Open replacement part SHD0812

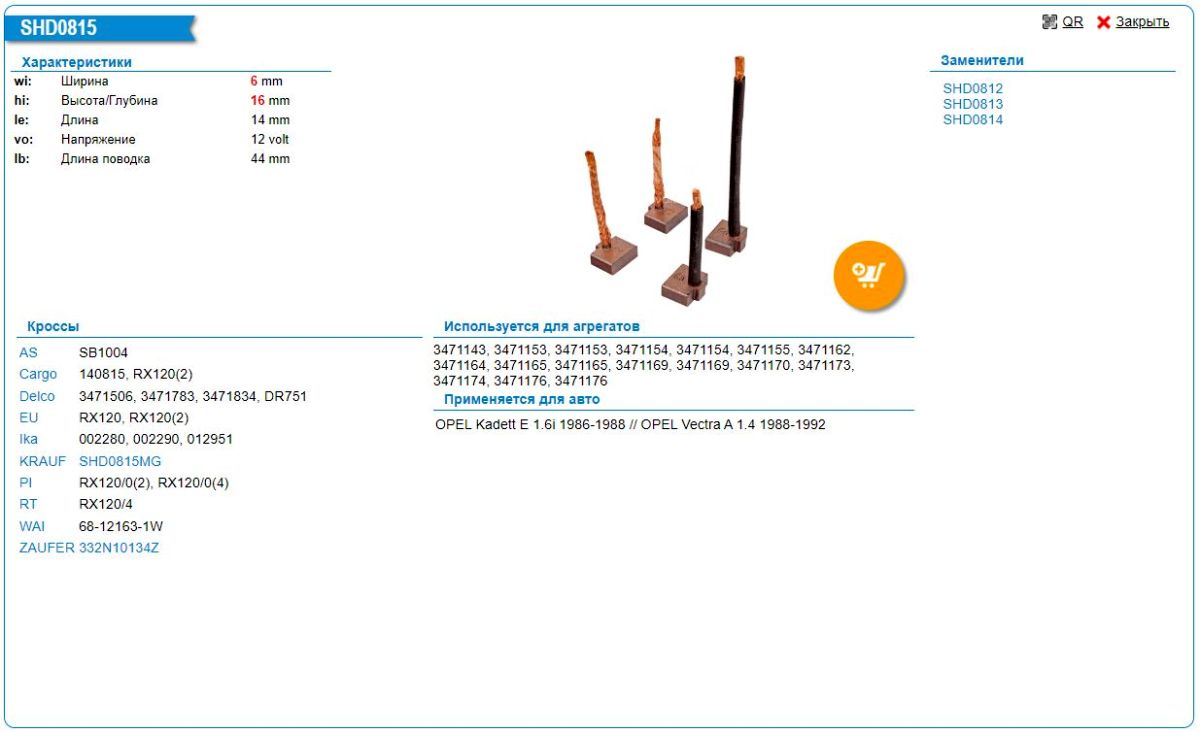tap(972, 88)
